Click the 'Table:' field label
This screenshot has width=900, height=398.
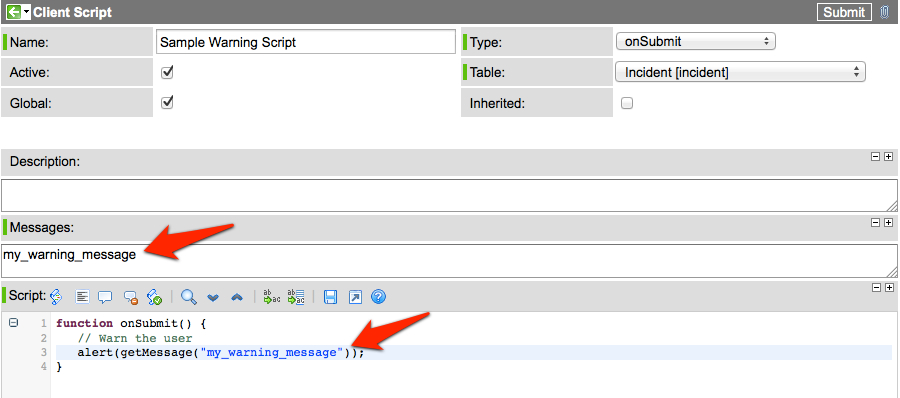[488, 72]
